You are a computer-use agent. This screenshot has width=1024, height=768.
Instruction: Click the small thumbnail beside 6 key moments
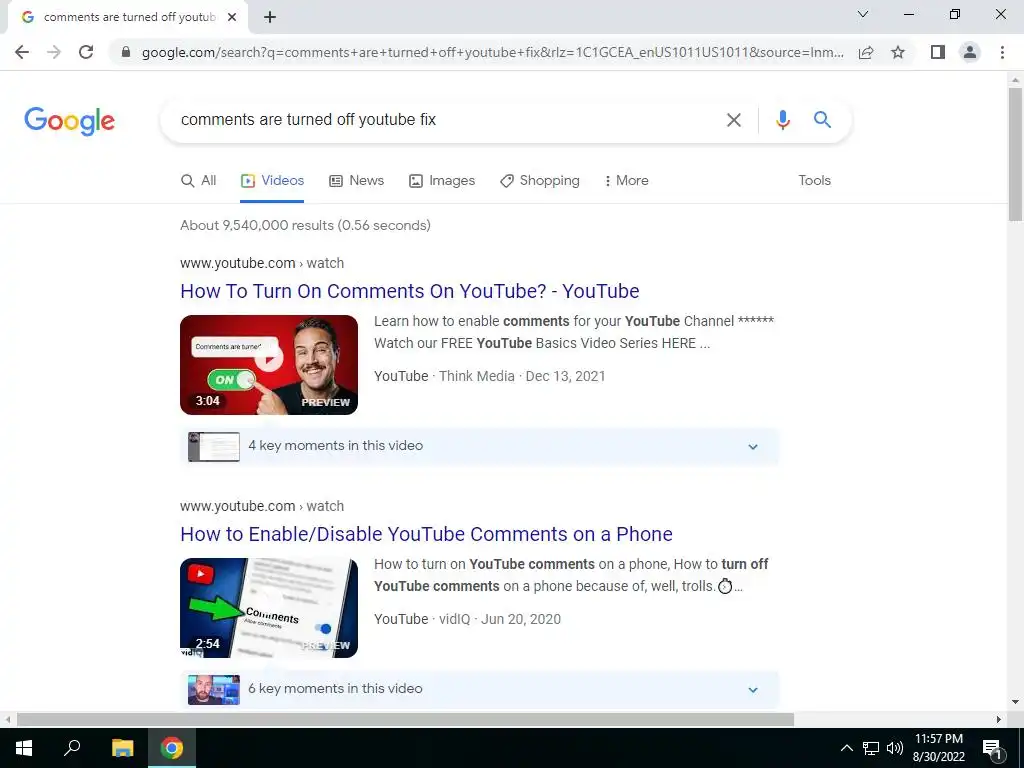coord(214,690)
